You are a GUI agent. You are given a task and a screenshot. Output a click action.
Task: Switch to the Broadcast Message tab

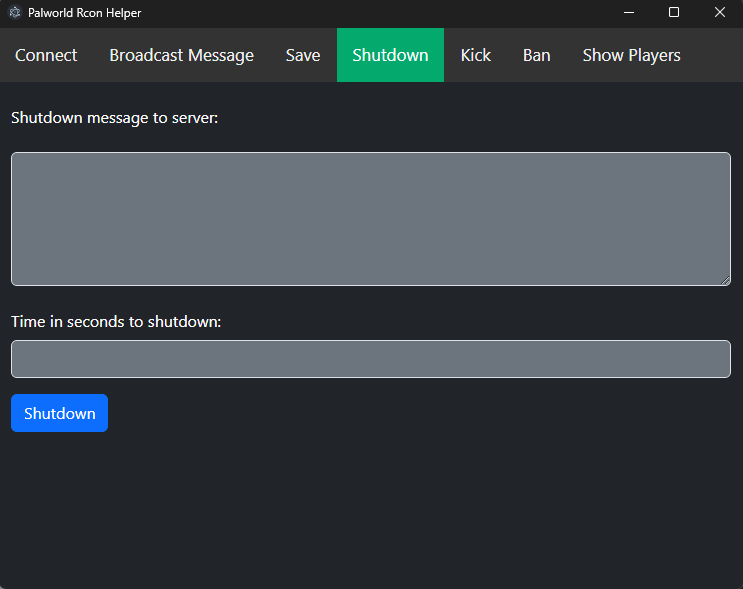tap(181, 55)
